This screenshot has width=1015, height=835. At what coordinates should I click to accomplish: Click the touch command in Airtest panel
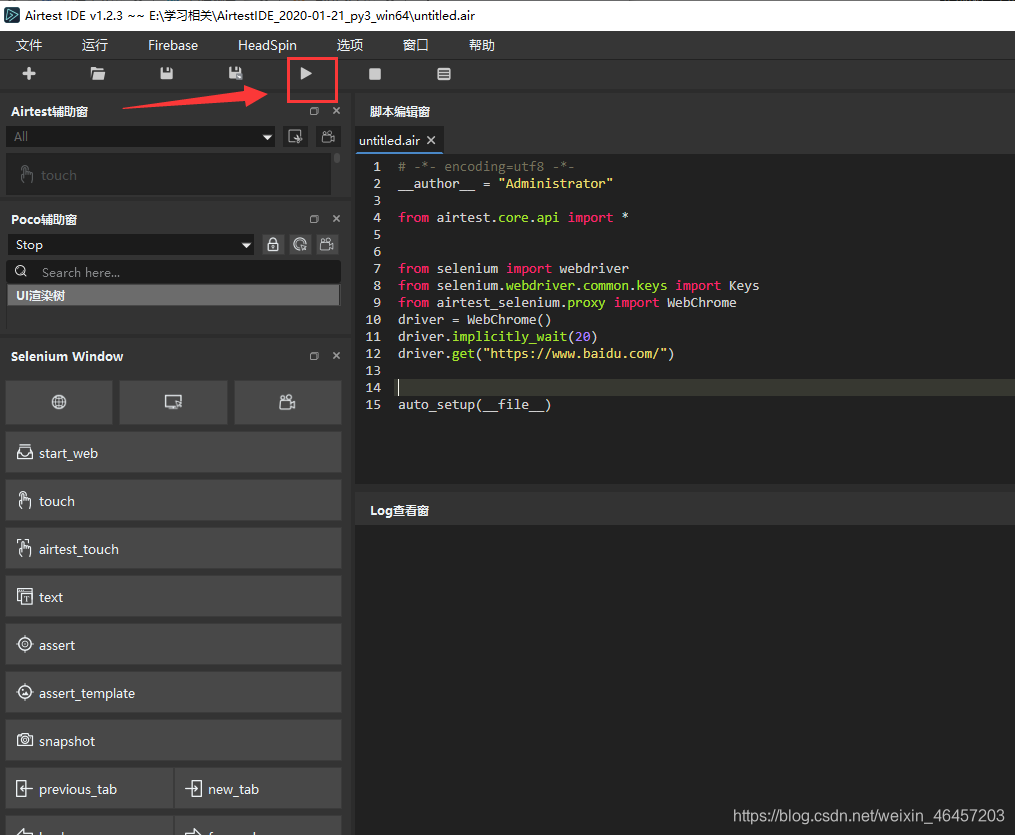(x=168, y=175)
